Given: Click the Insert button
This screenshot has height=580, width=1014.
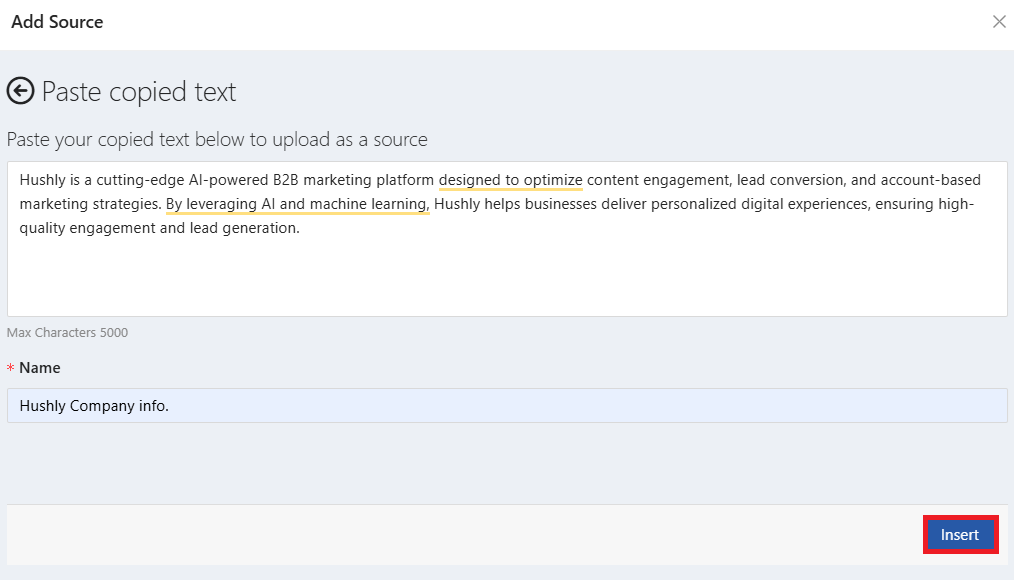Looking at the screenshot, I should (960, 535).
